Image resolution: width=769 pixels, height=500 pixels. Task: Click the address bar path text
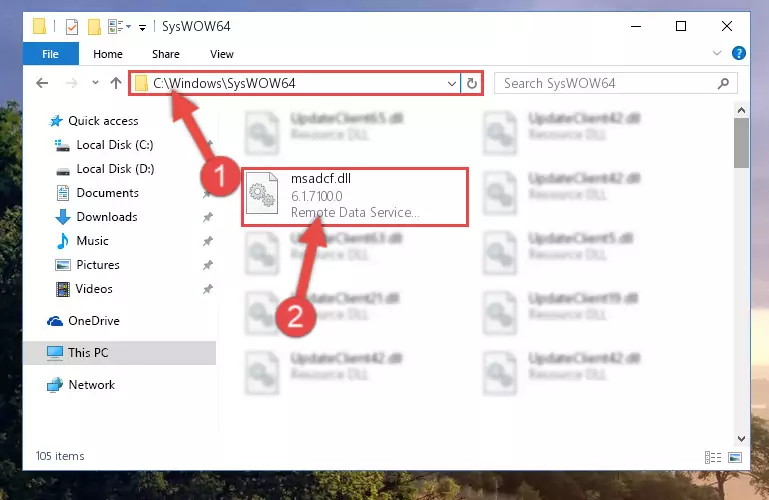pos(224,83)
